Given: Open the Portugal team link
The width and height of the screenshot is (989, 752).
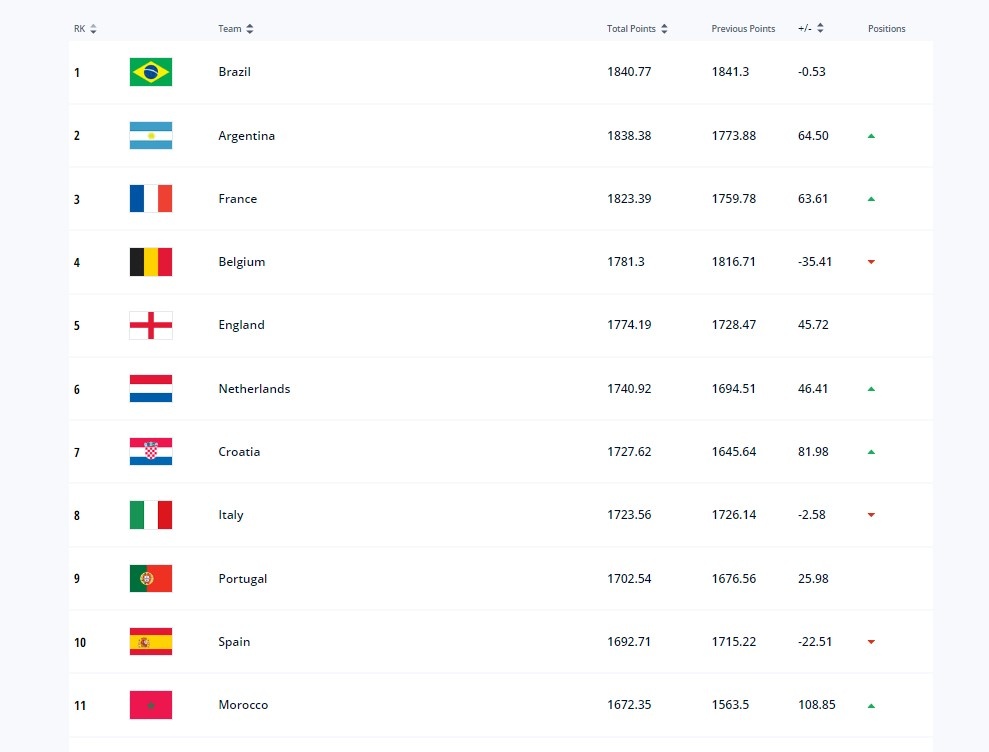Looking at the screenshot, I should [x=243, y=579].
